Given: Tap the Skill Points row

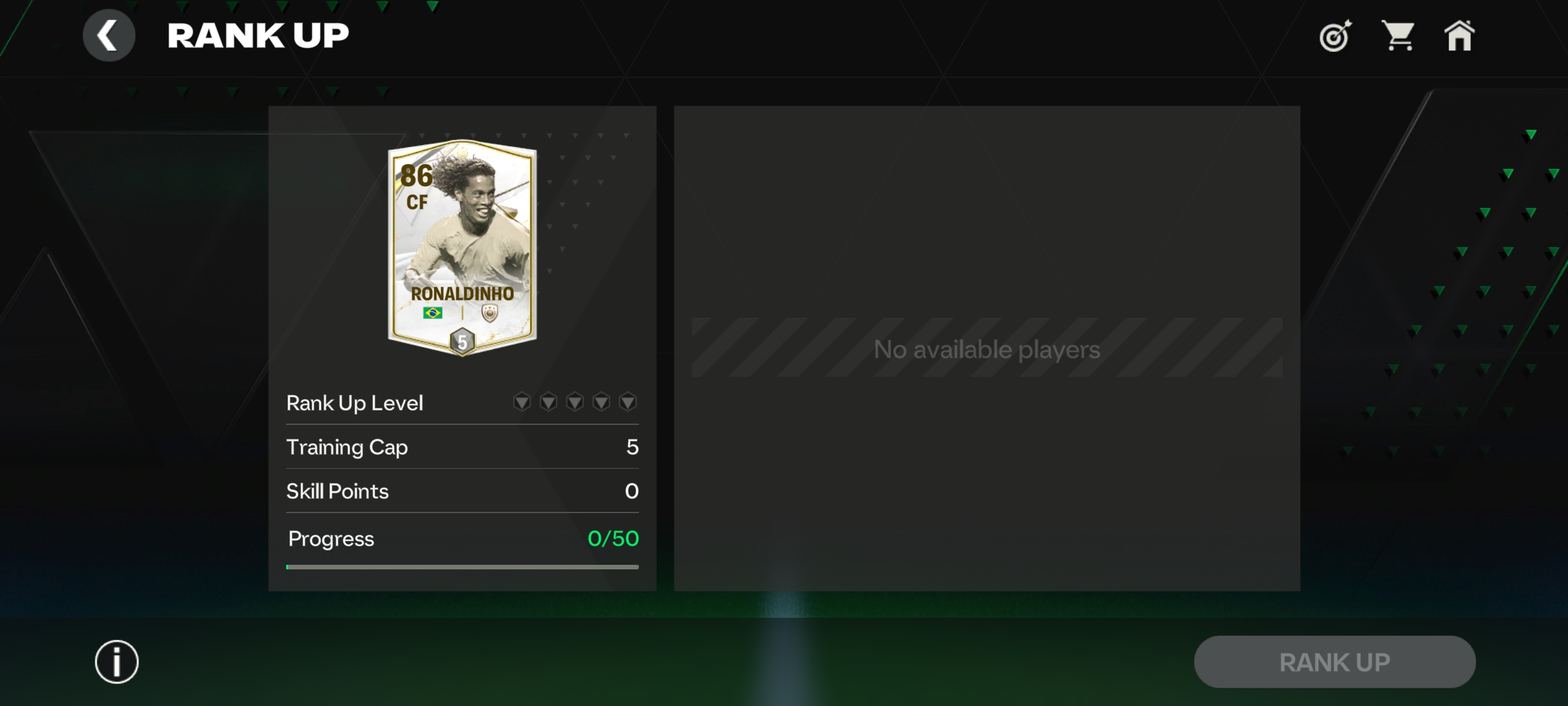Looking at the screenshot, I should click(x=462, y=491).
